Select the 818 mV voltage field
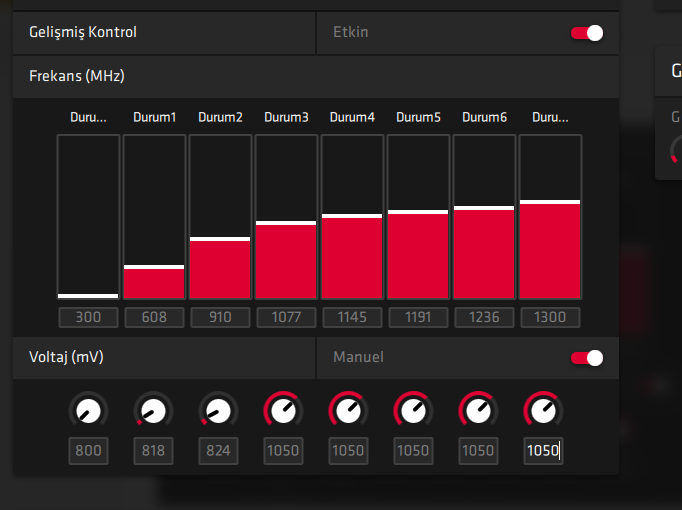Screen dimensions: 682x510 153,451
